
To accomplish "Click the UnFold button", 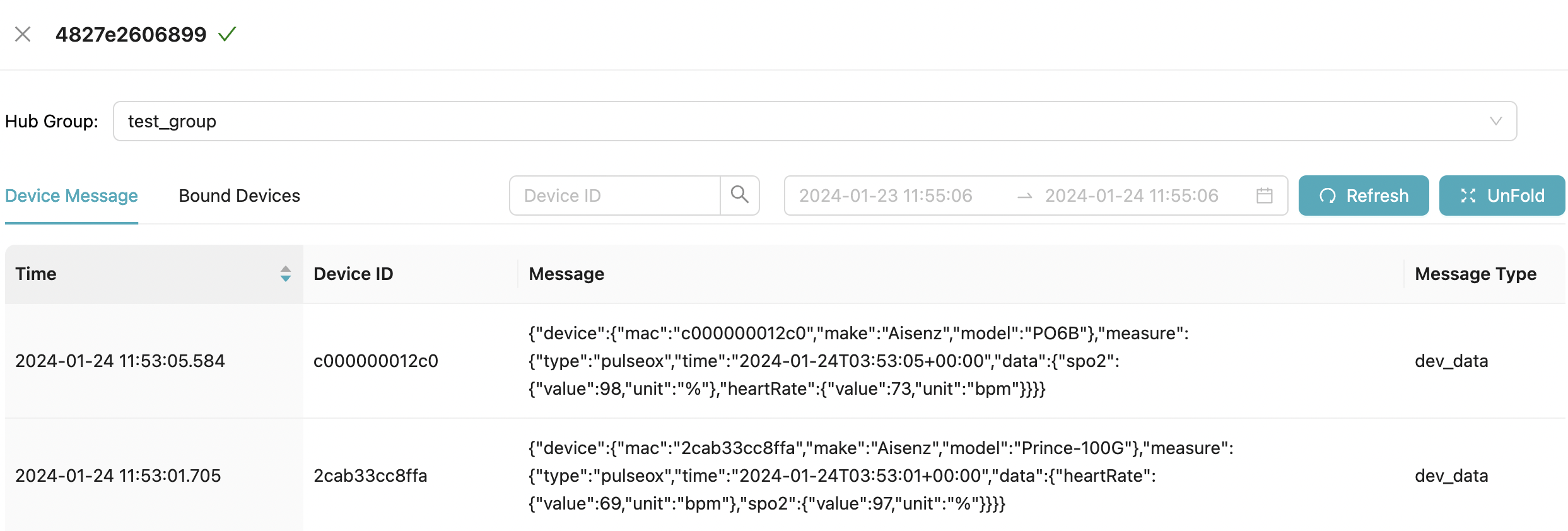I will click(x=1502, y=195).
